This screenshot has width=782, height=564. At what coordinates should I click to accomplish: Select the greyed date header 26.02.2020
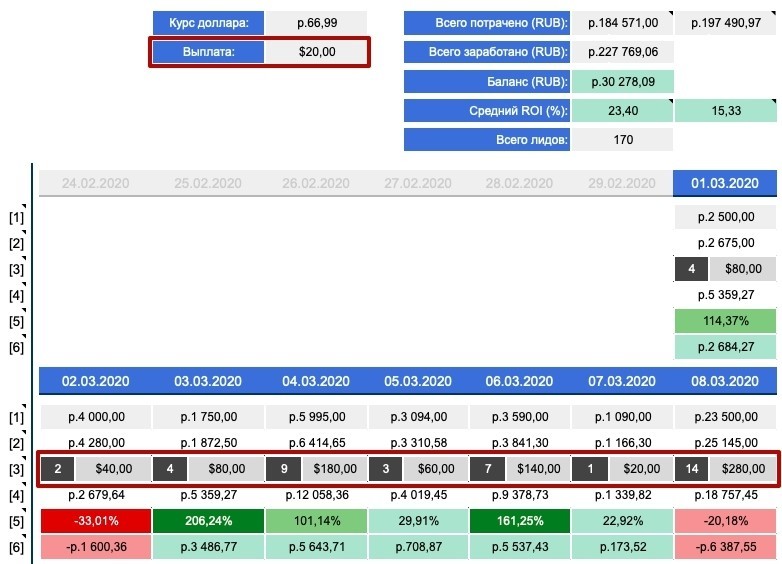[x=316, y=183]
